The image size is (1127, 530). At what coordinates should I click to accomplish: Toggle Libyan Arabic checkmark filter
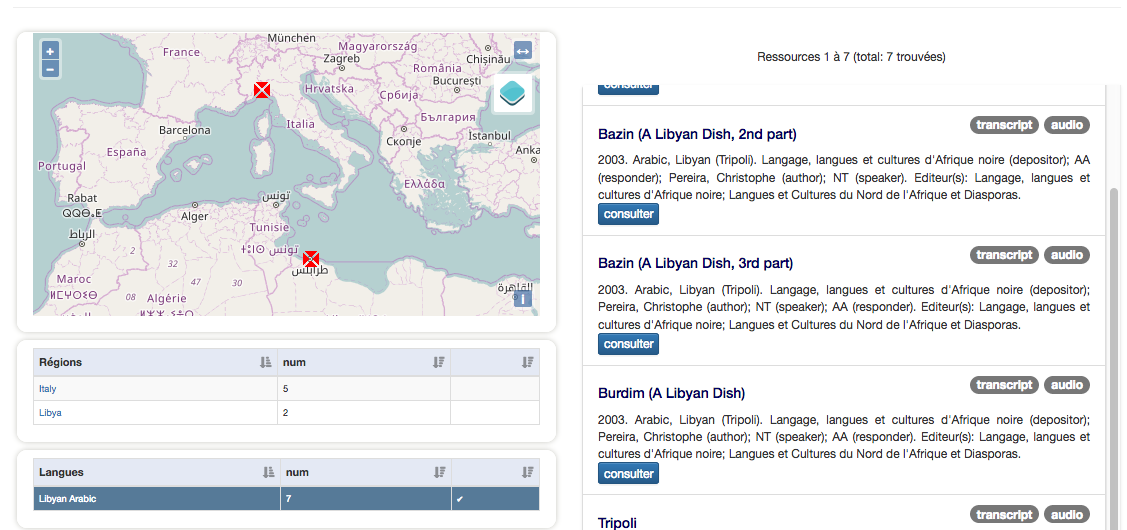pos(459,498)
